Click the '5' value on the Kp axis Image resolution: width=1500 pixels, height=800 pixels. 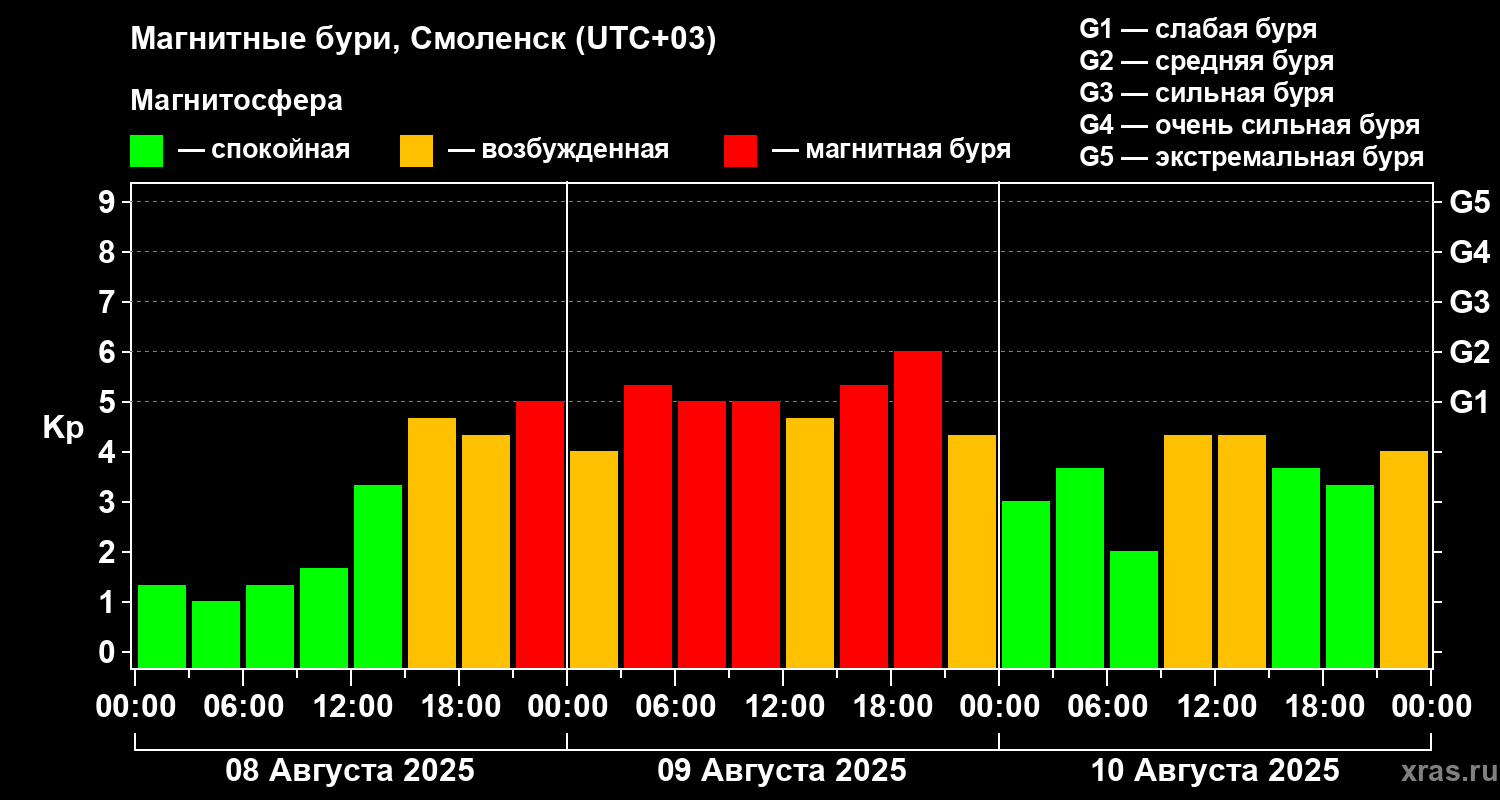(x=108, y=402)
